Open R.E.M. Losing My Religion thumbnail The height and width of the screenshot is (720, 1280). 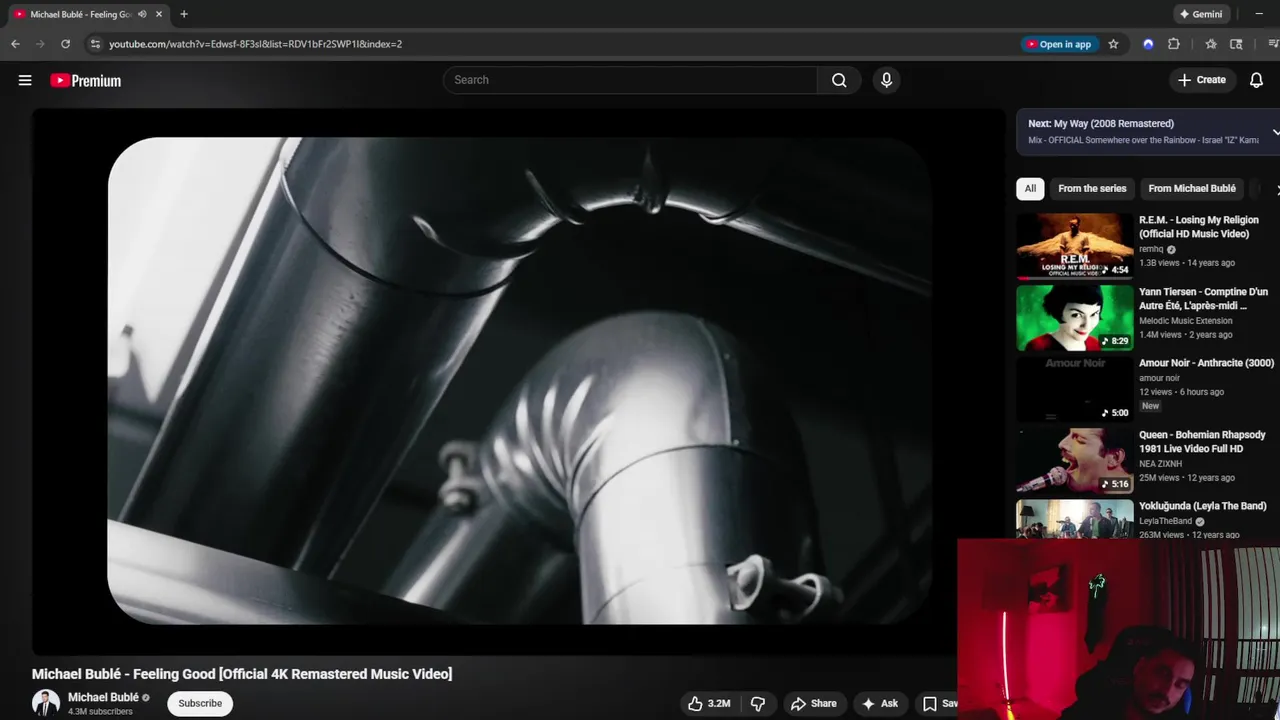click(1075, 245)
